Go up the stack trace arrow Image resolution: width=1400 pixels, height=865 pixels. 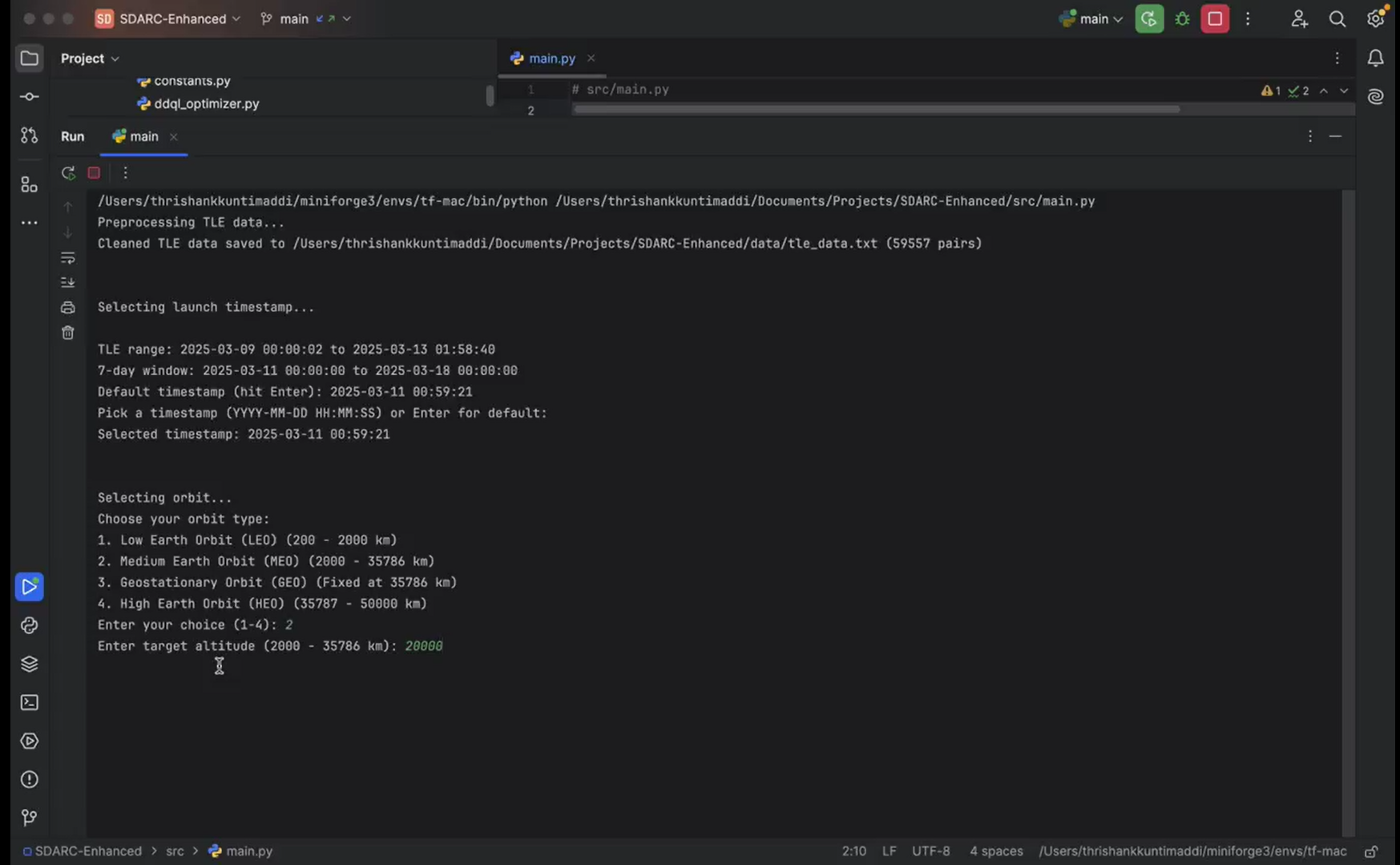[67, 207]
